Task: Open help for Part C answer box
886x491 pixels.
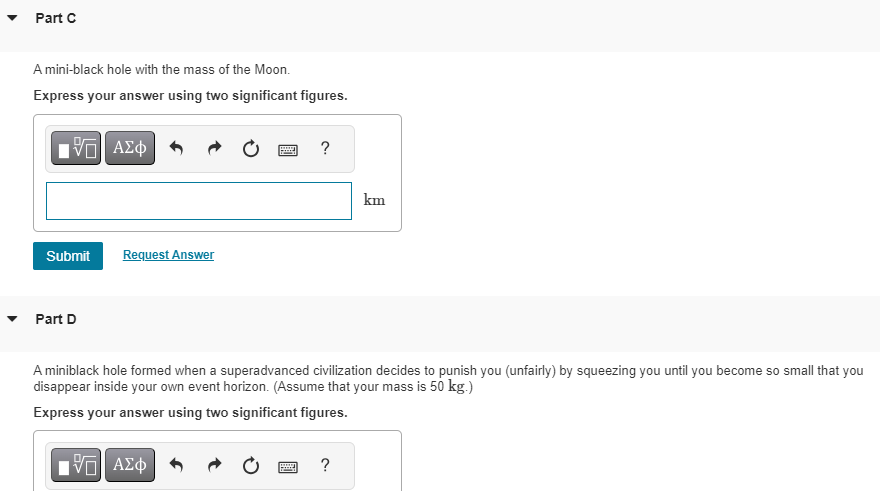Action: pyautogui.click(x=325, y=149)
